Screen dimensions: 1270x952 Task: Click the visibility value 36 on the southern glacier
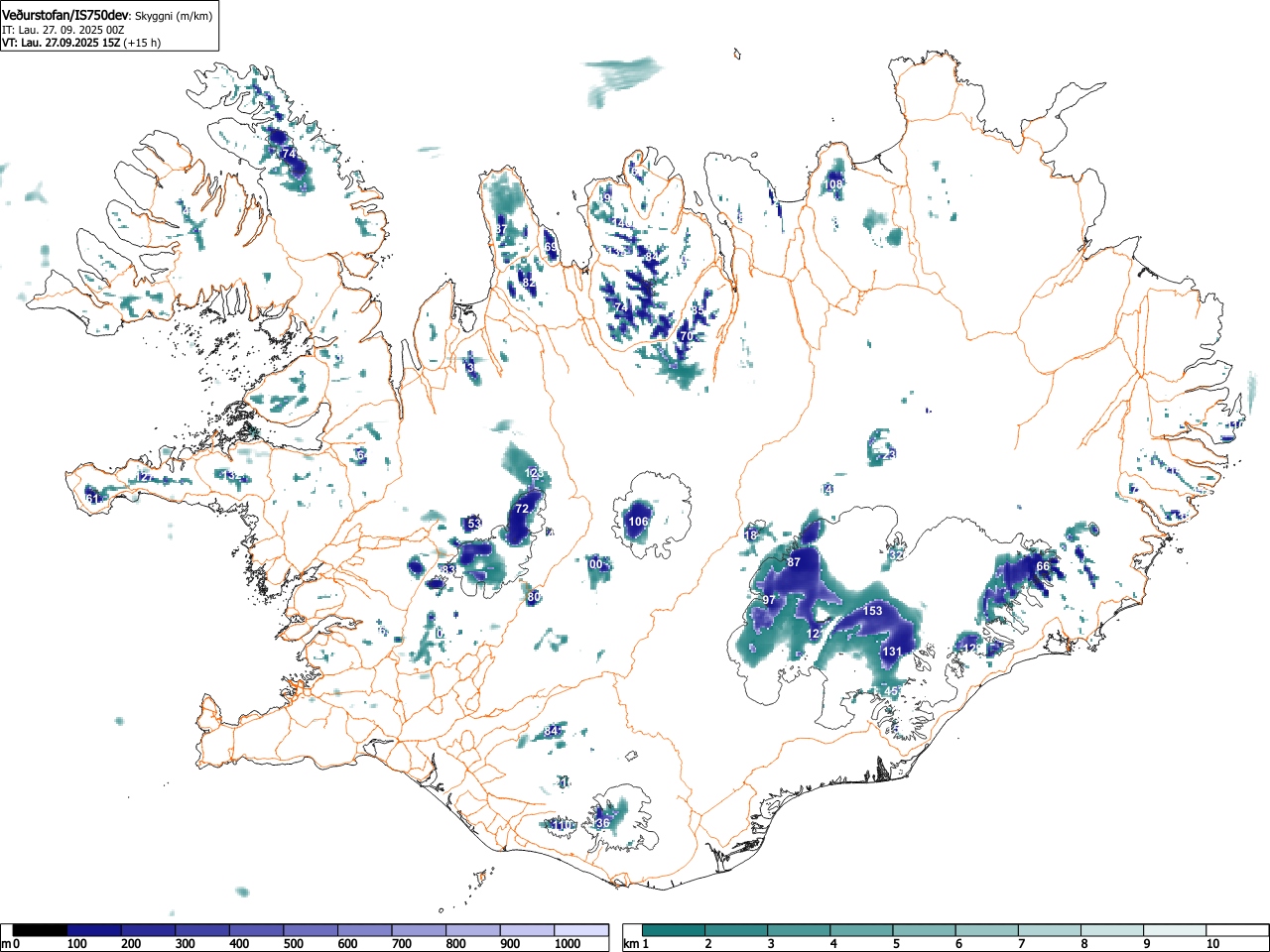coord(603,823)
